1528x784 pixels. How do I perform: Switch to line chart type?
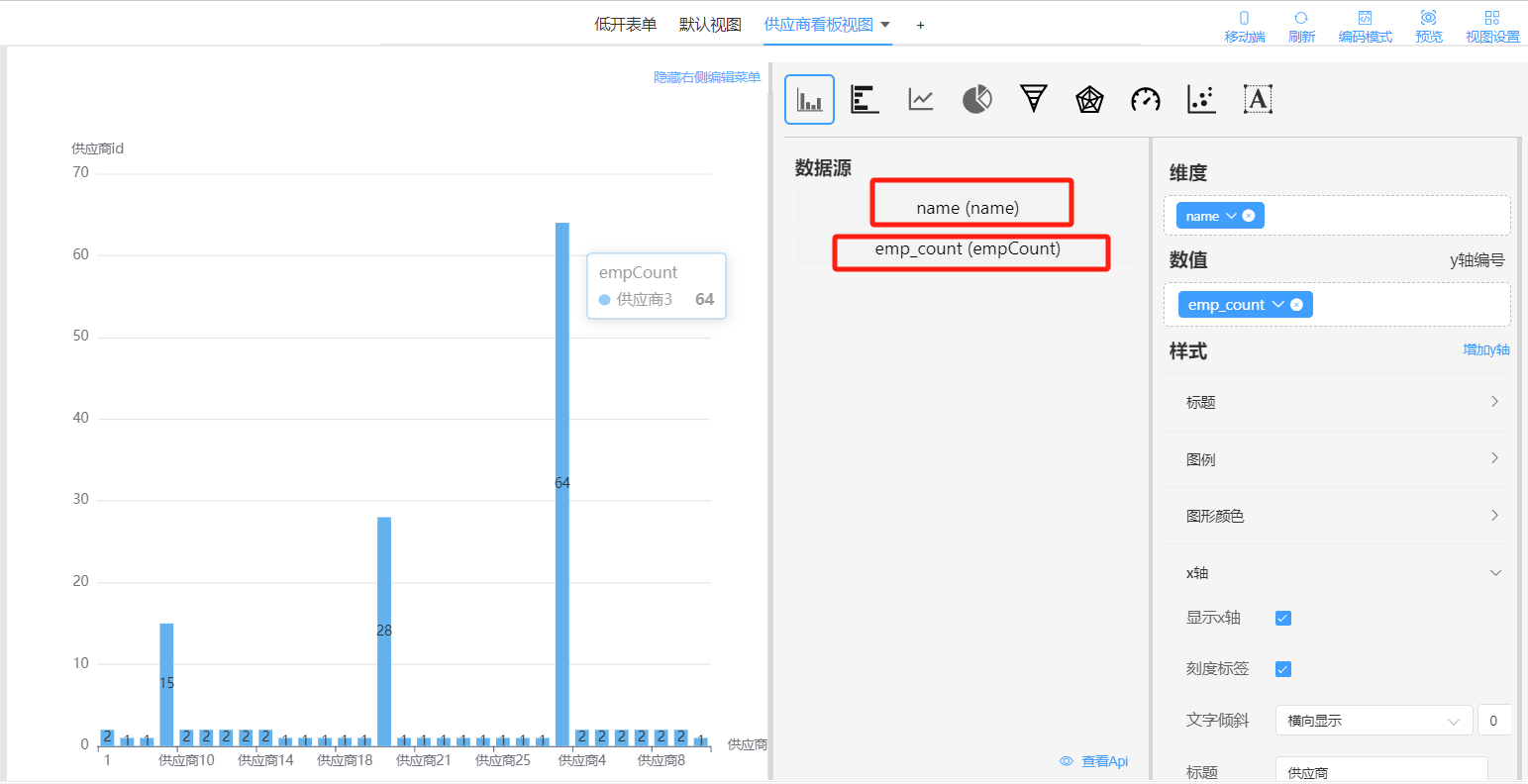[921, 99]
